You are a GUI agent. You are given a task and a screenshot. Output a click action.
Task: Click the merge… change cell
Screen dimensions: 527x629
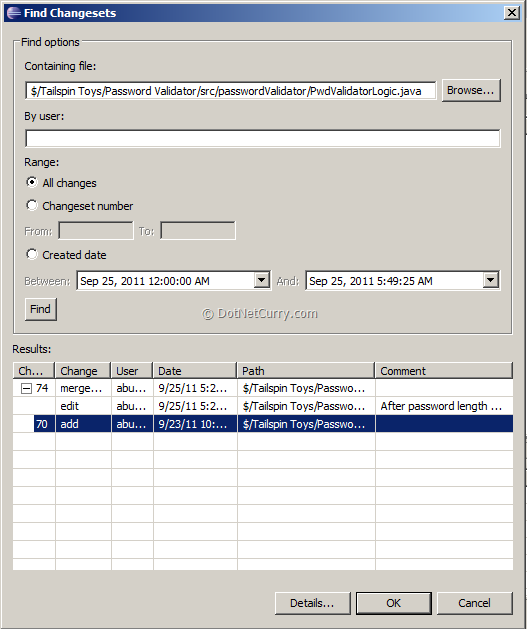[81, 388]
